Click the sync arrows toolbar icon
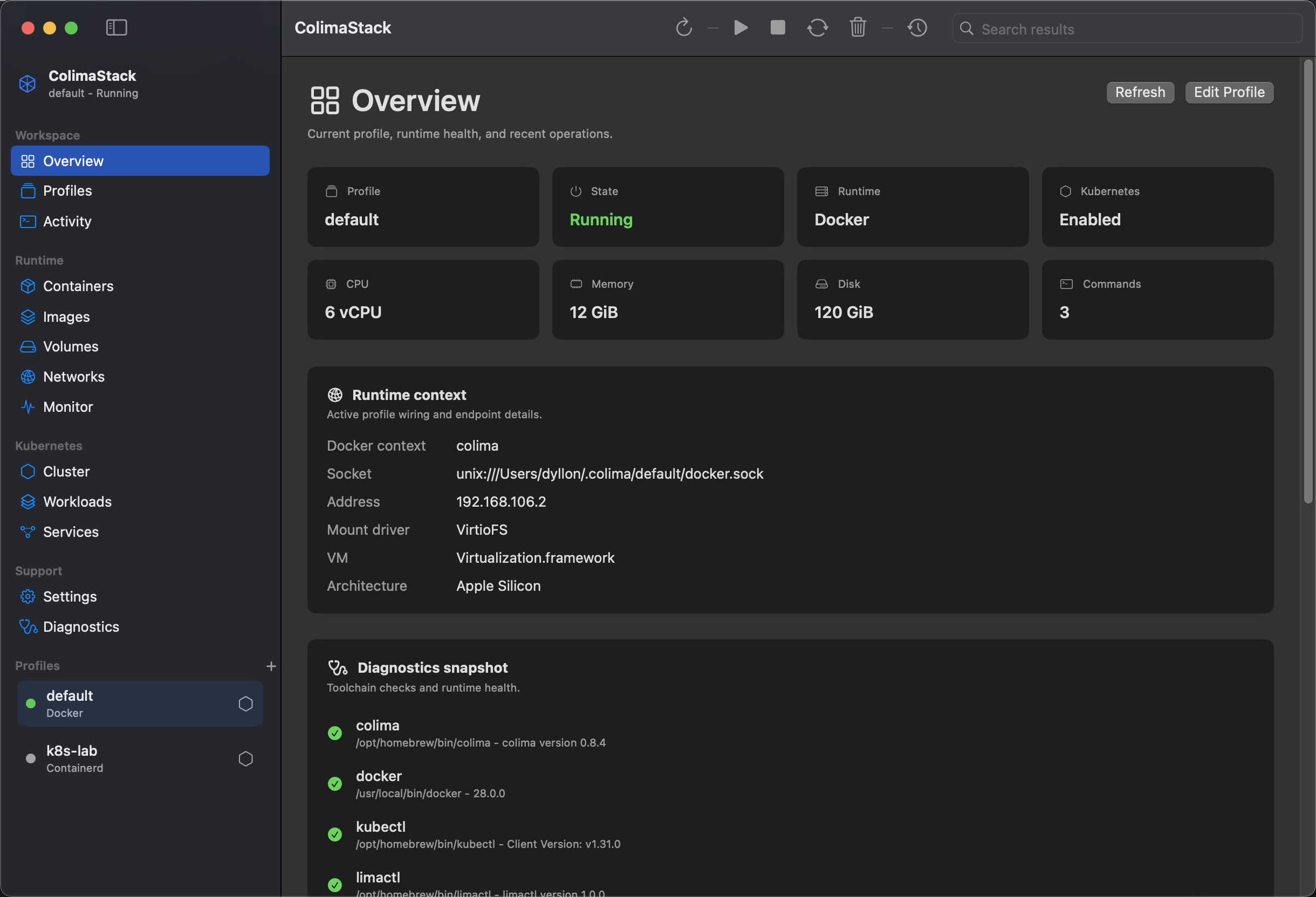This screenshot has width=1316, height=897. (x=817, y=27)
